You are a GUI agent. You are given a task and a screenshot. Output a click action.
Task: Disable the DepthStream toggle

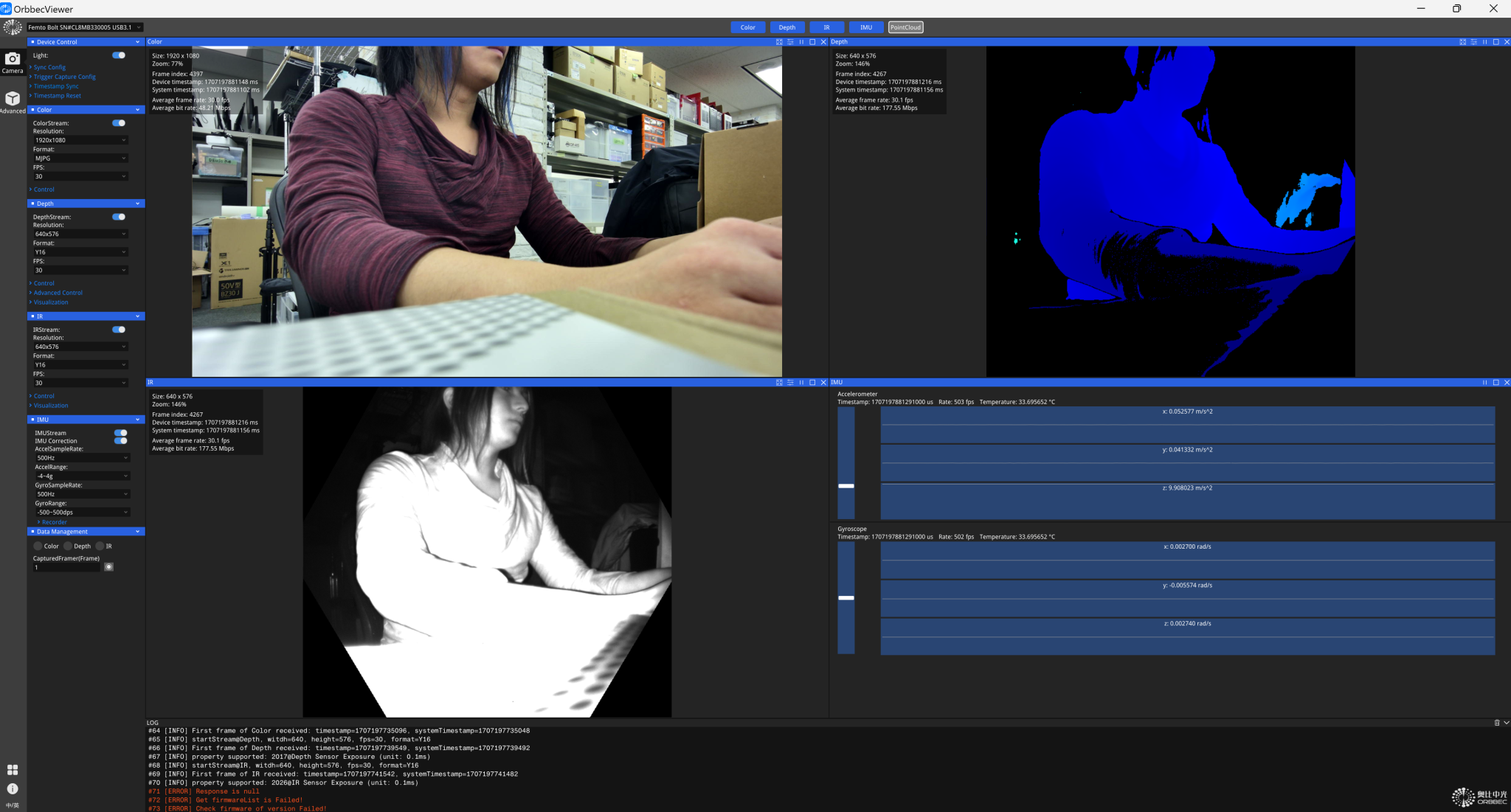[x=118, y=216]
